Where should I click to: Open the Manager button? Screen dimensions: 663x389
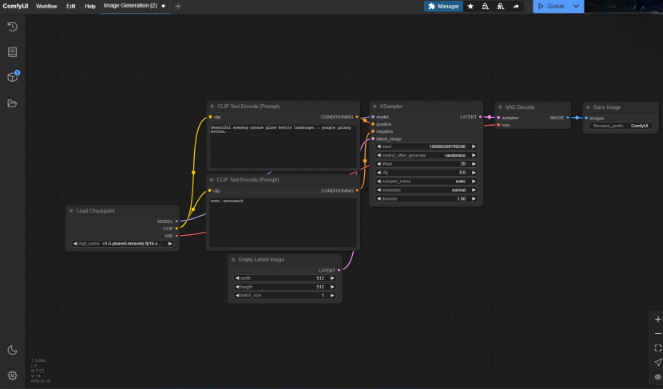[443, 6]
